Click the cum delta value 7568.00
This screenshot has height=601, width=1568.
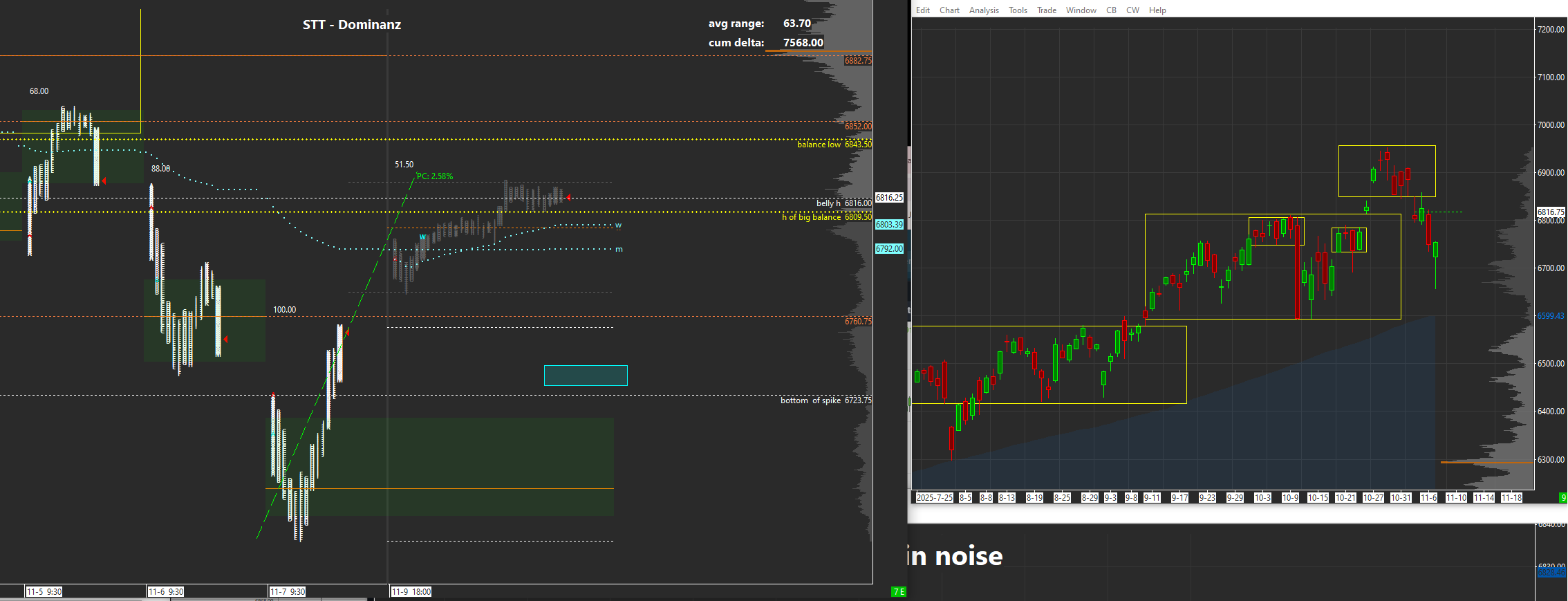pos(803,43)
